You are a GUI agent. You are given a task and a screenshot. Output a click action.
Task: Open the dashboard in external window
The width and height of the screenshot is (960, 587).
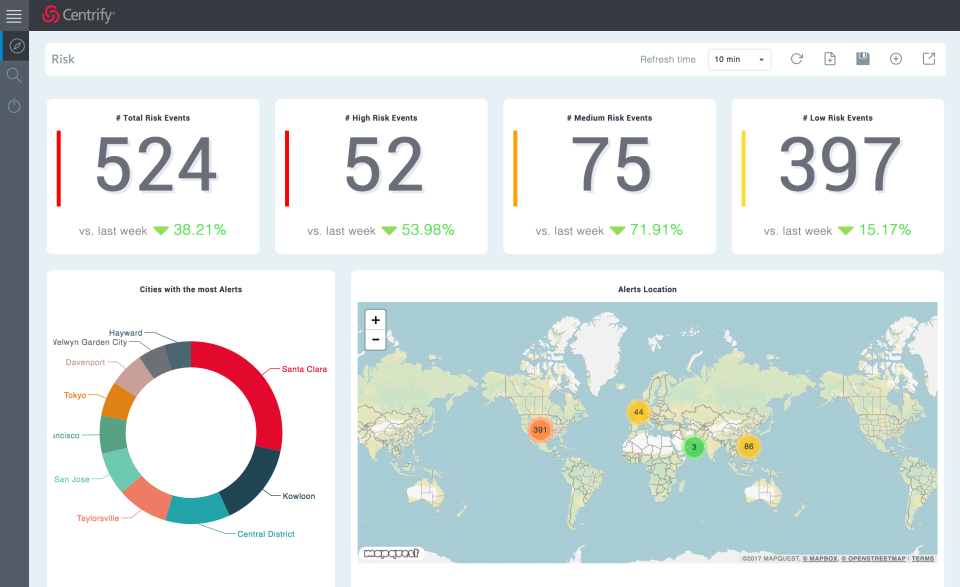[928, 59]
